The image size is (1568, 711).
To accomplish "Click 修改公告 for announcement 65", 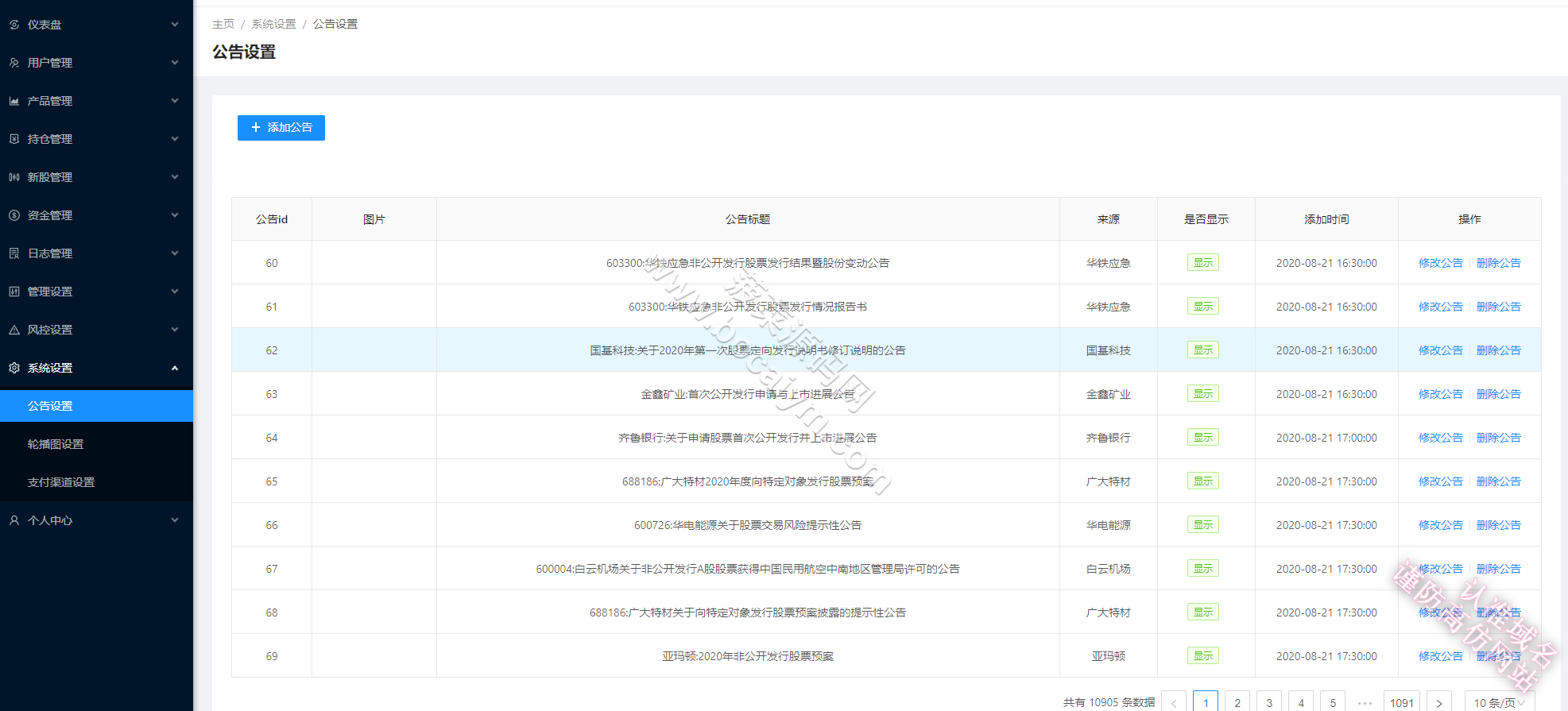I will click(1441, 481).
